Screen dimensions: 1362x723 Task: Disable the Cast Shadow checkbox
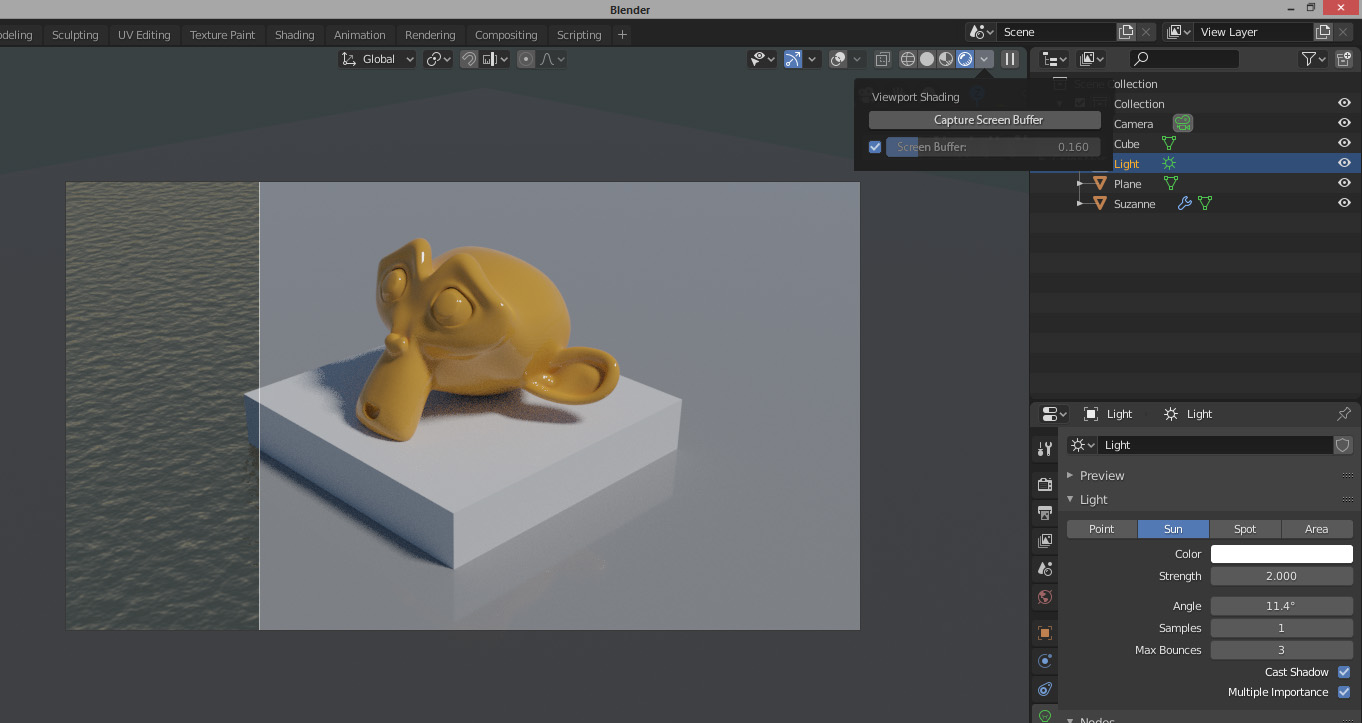(1344, 672)
